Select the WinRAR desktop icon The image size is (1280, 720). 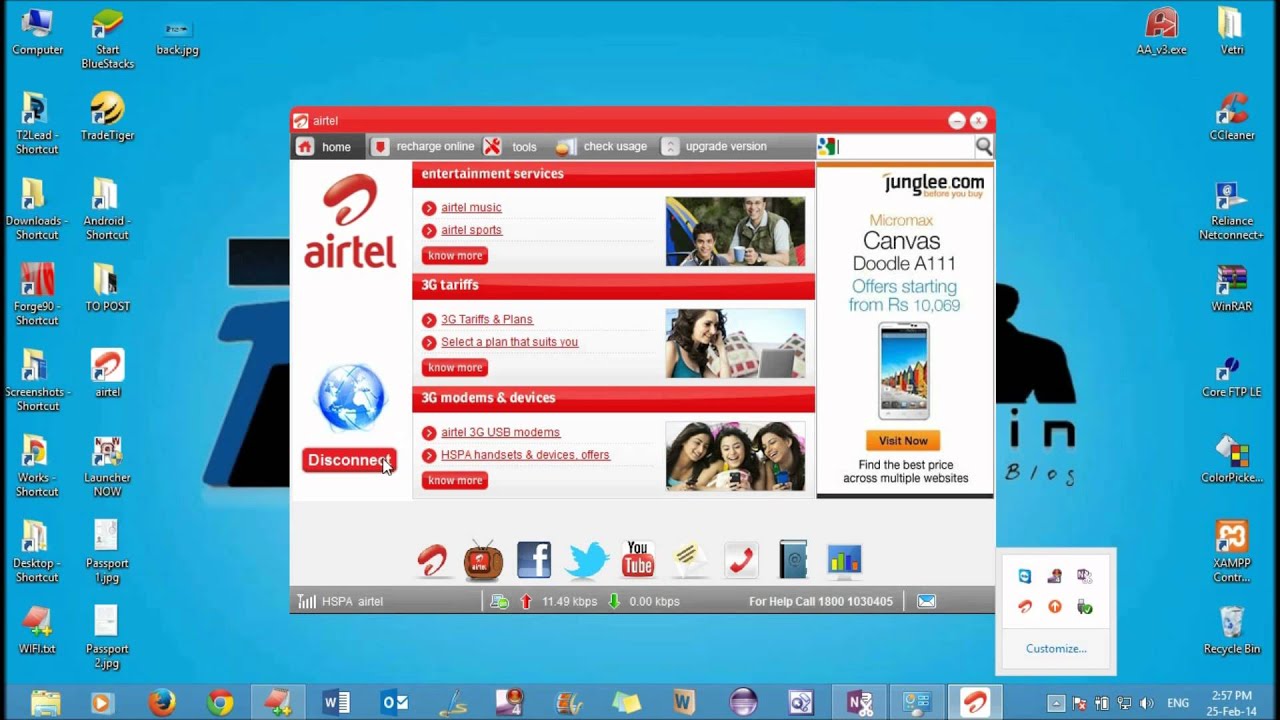1232,288
